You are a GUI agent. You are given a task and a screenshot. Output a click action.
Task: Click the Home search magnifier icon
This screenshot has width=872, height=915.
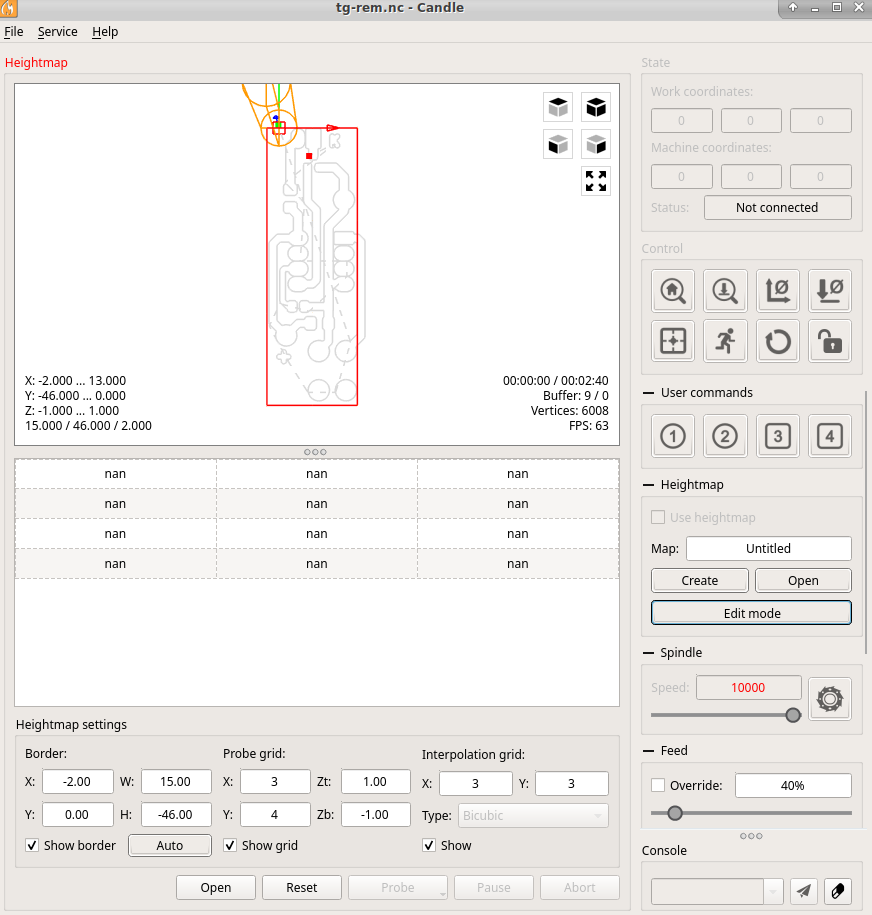673,291
